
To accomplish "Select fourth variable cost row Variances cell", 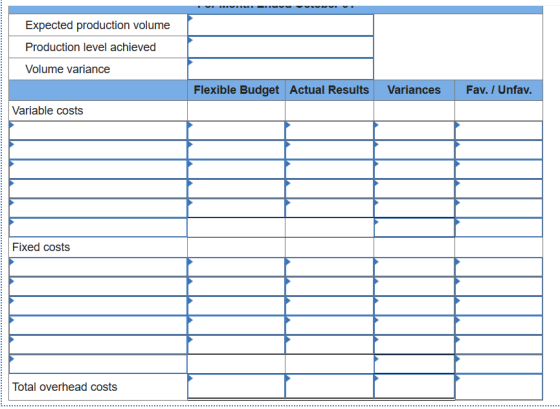I will [x=414, y=189].
